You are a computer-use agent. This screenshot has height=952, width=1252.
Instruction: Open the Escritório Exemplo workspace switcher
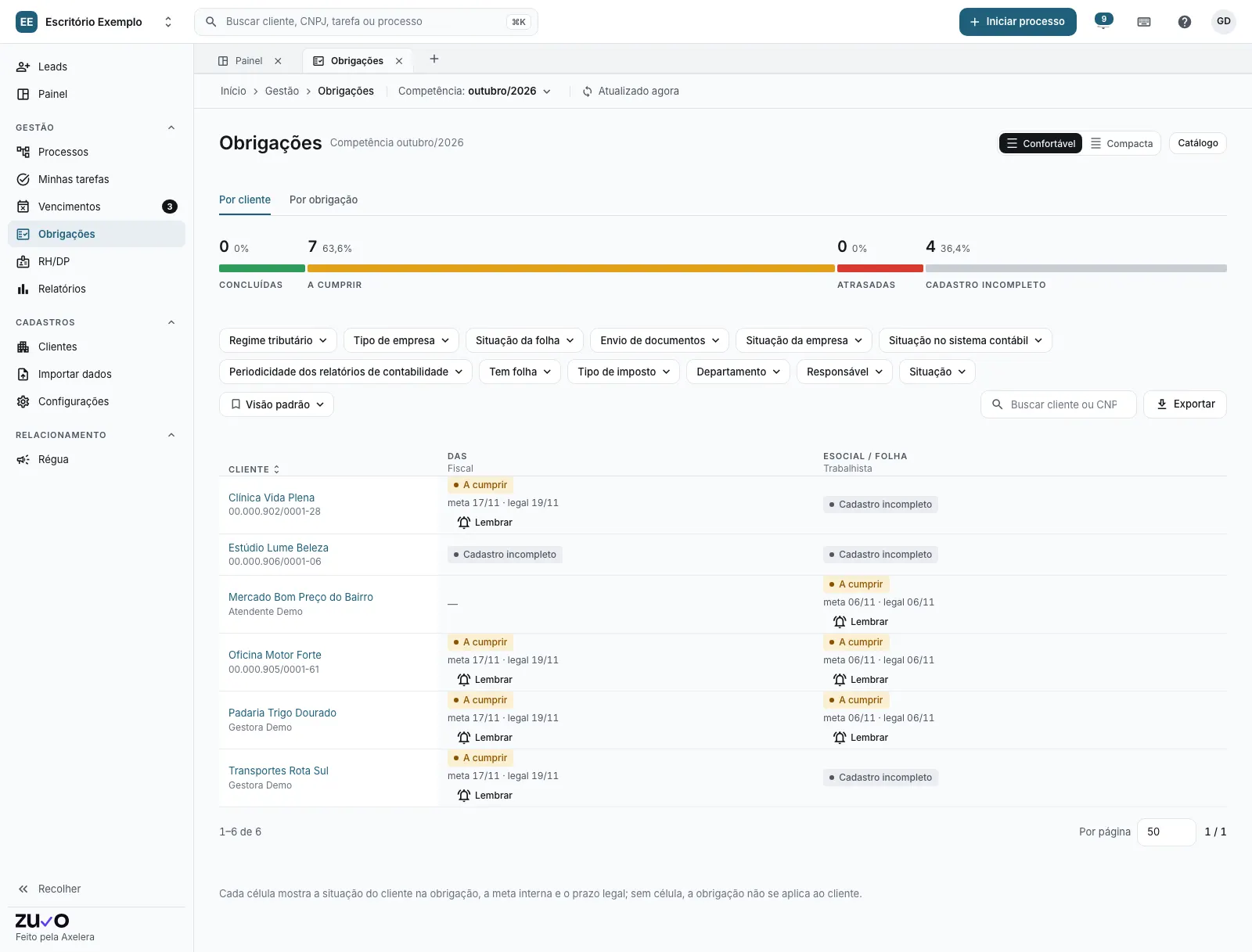pyautogui.click(x=95, y=22)
